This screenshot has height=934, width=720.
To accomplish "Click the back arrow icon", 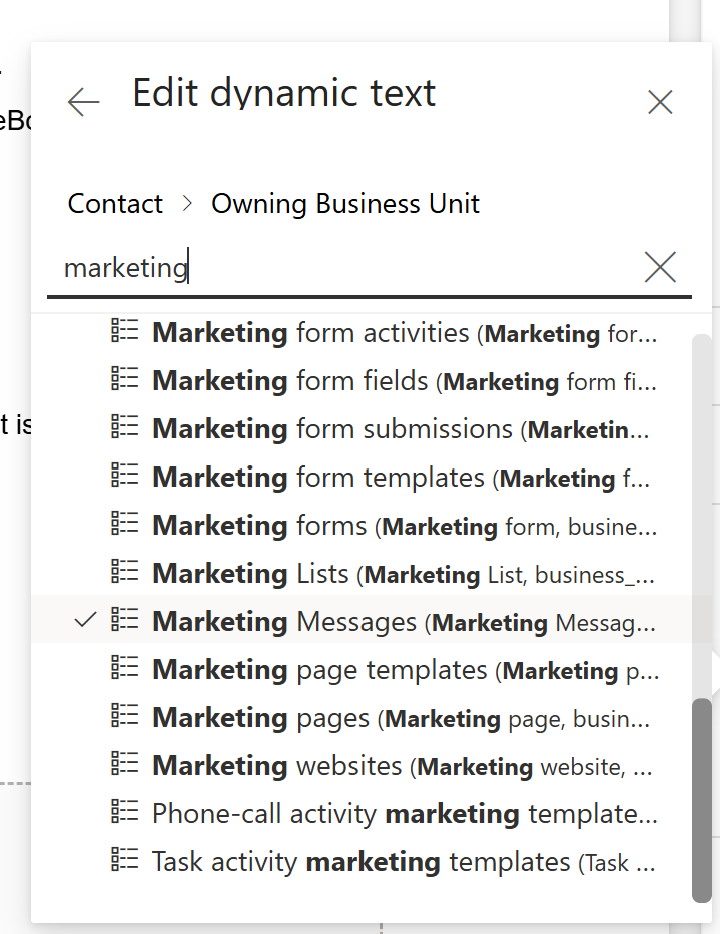I will click(x=83, y=101).
